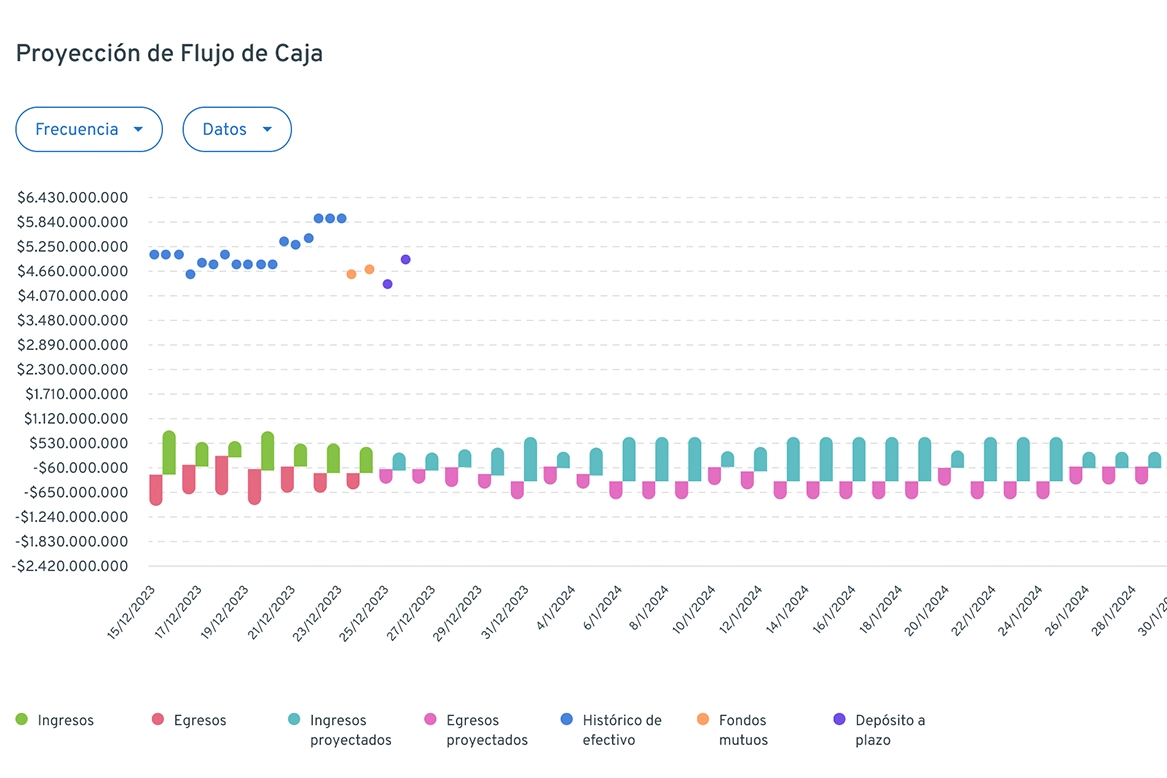Hide the Egresos legend series
The height and width of the screenshot is (778, 1167).
click(200, 720)
